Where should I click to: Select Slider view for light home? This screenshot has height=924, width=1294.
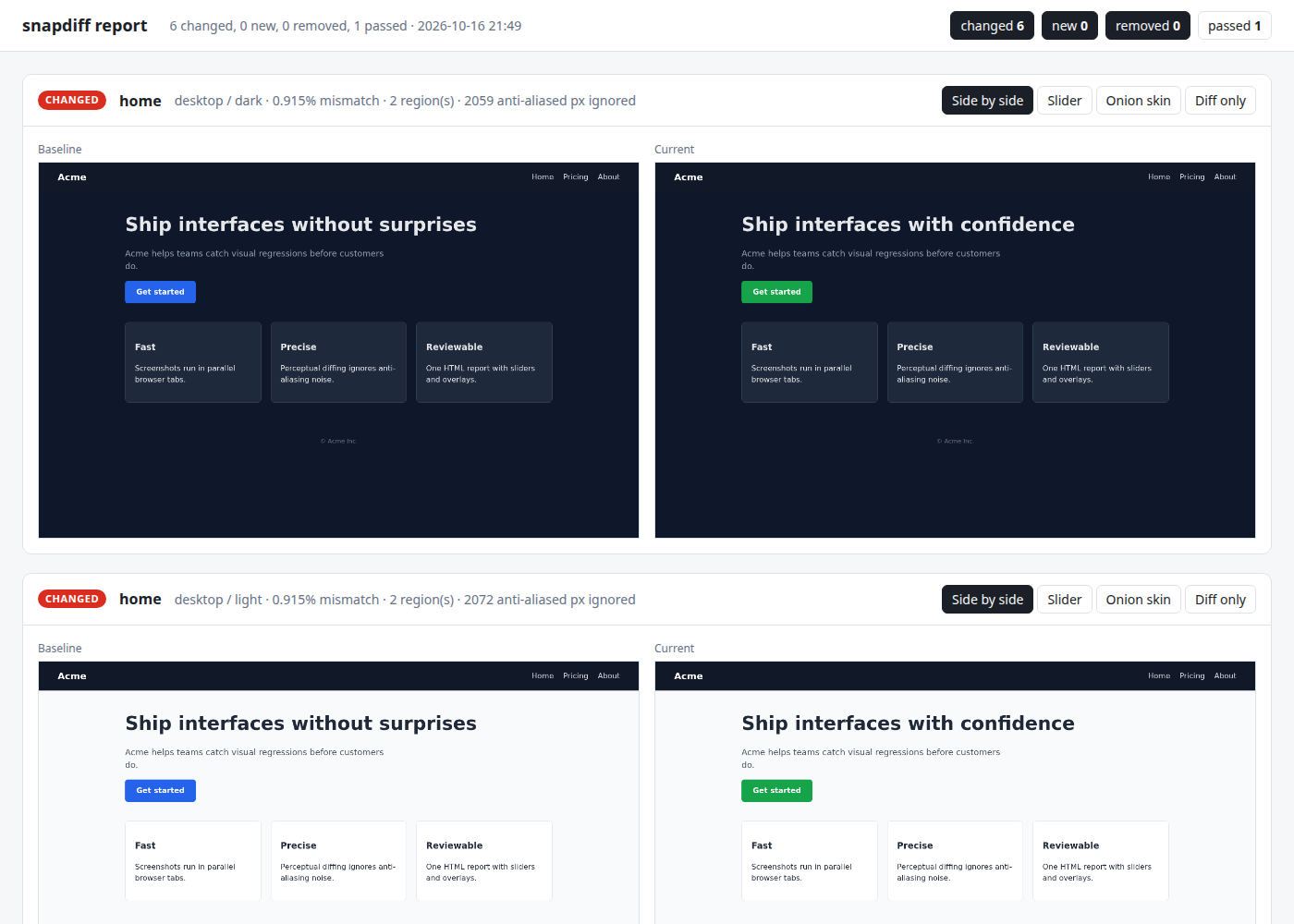point(1064,600)
